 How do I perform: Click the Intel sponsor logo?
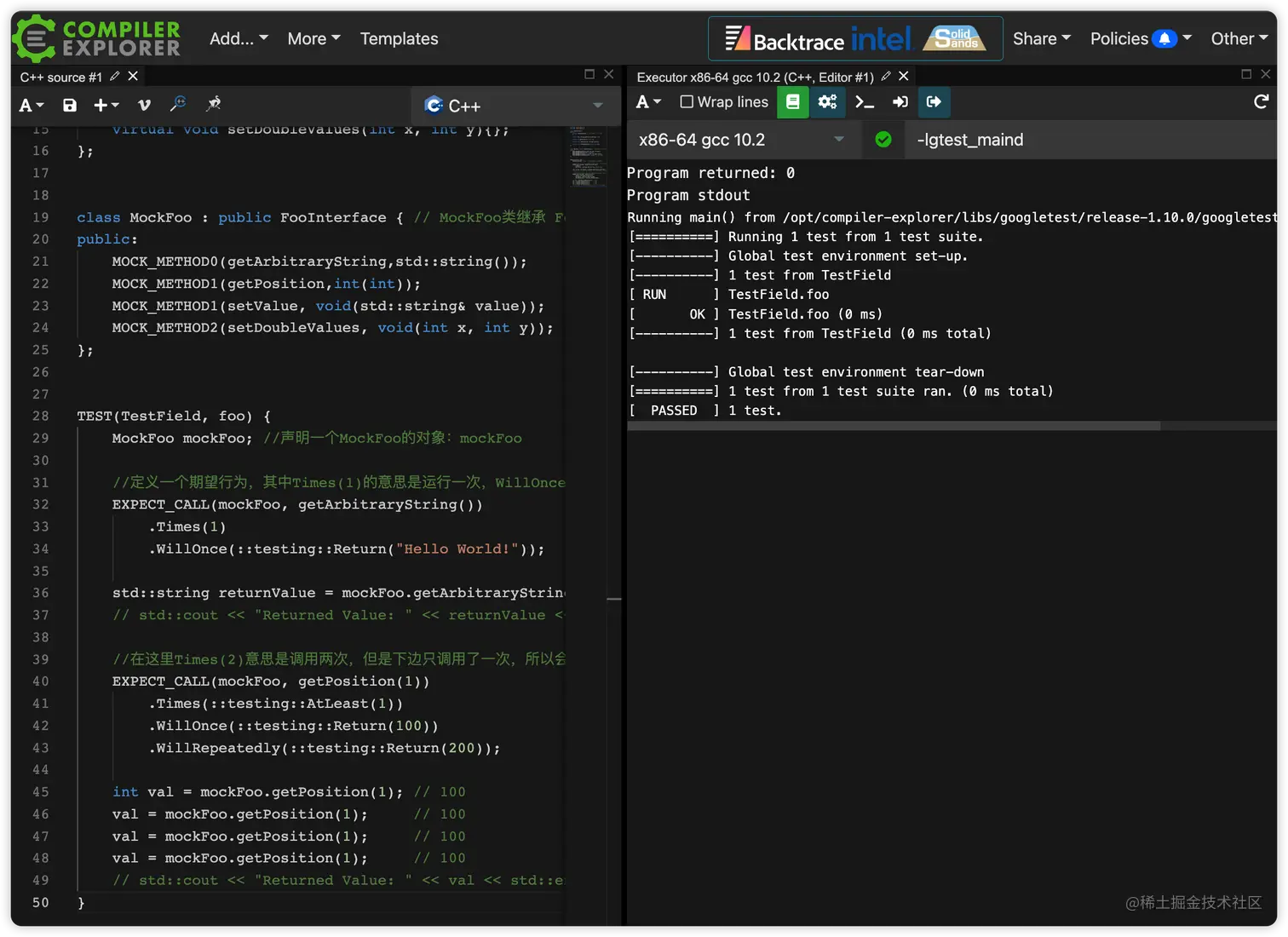tap(882, 38)
